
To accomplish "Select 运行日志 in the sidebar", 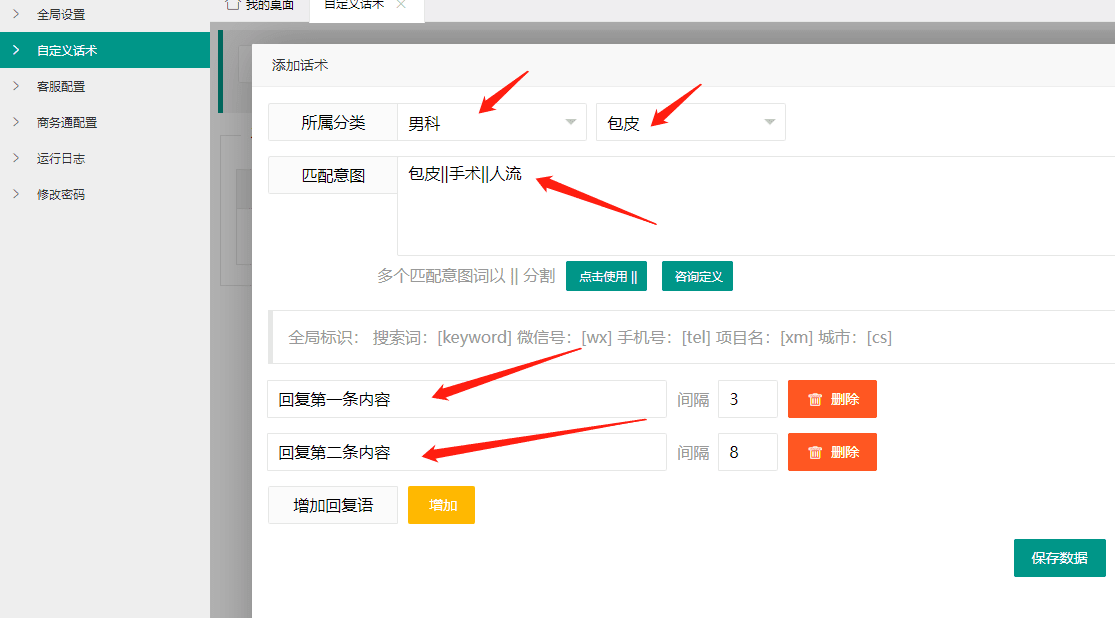I will click(x=61, y=158).
